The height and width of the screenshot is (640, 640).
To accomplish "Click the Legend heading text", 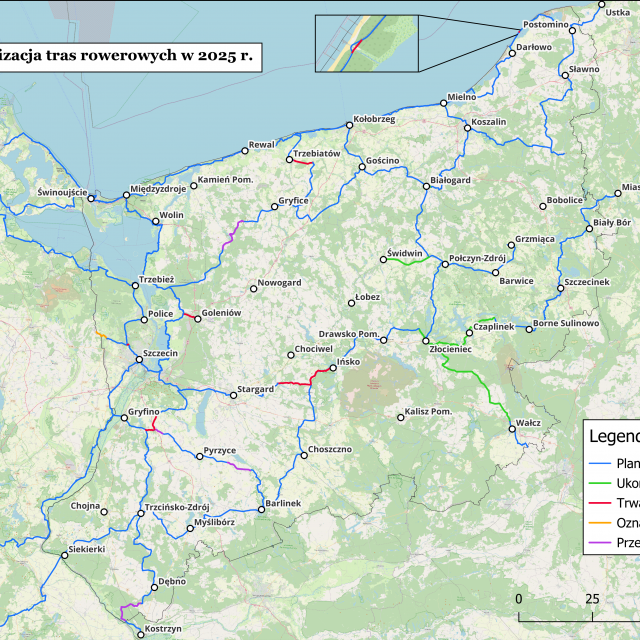I will (x=614, y=436).
